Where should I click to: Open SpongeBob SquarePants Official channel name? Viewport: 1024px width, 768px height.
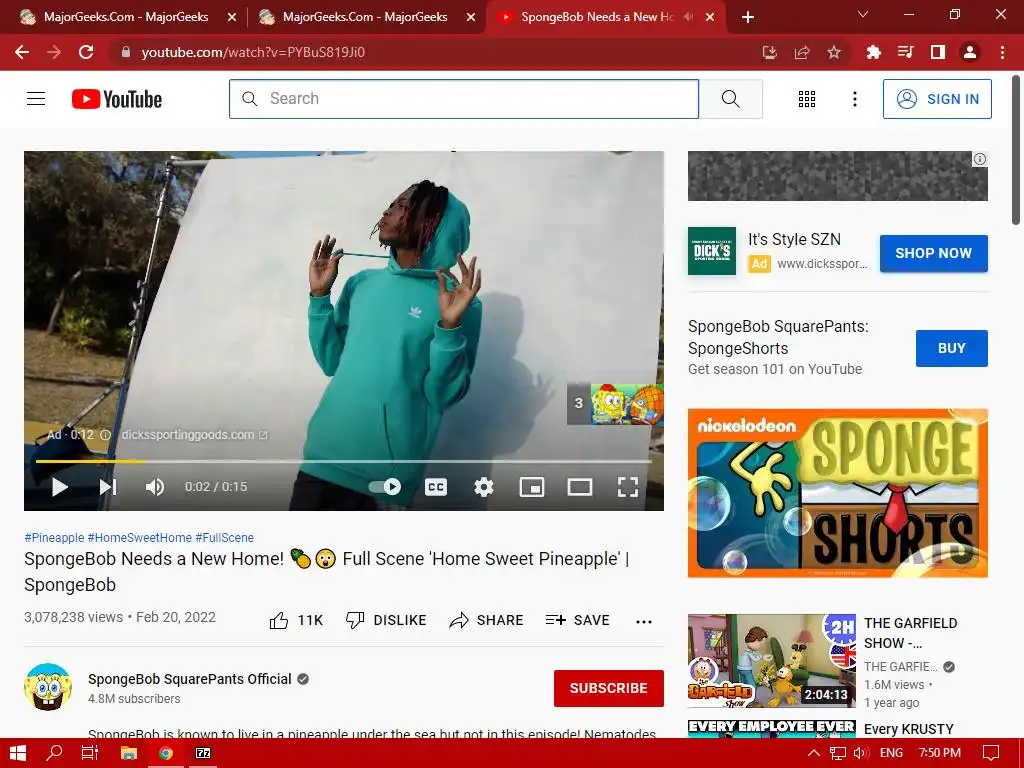[189, 679]
